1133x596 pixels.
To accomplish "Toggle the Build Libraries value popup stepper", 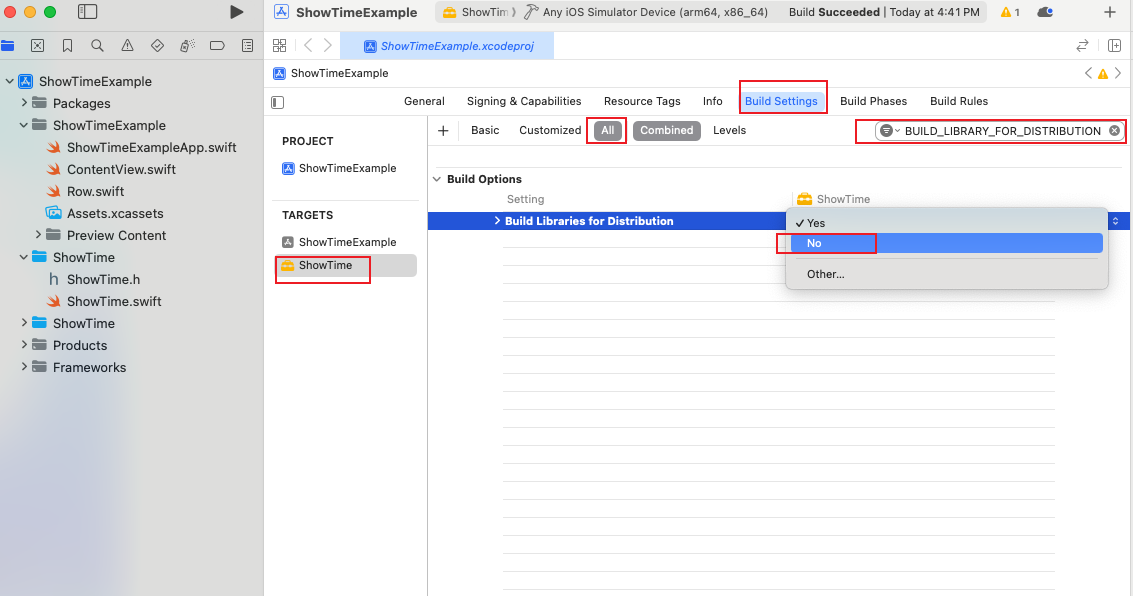I will click(1115, 221).
